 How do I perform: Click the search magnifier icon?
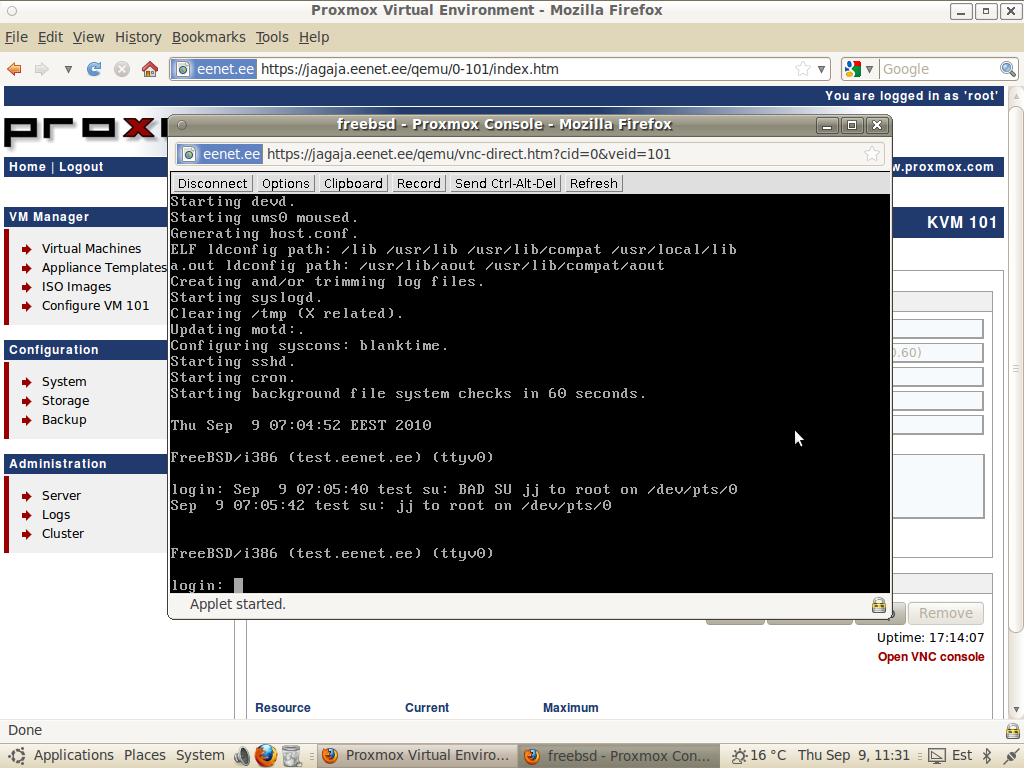1008,69
